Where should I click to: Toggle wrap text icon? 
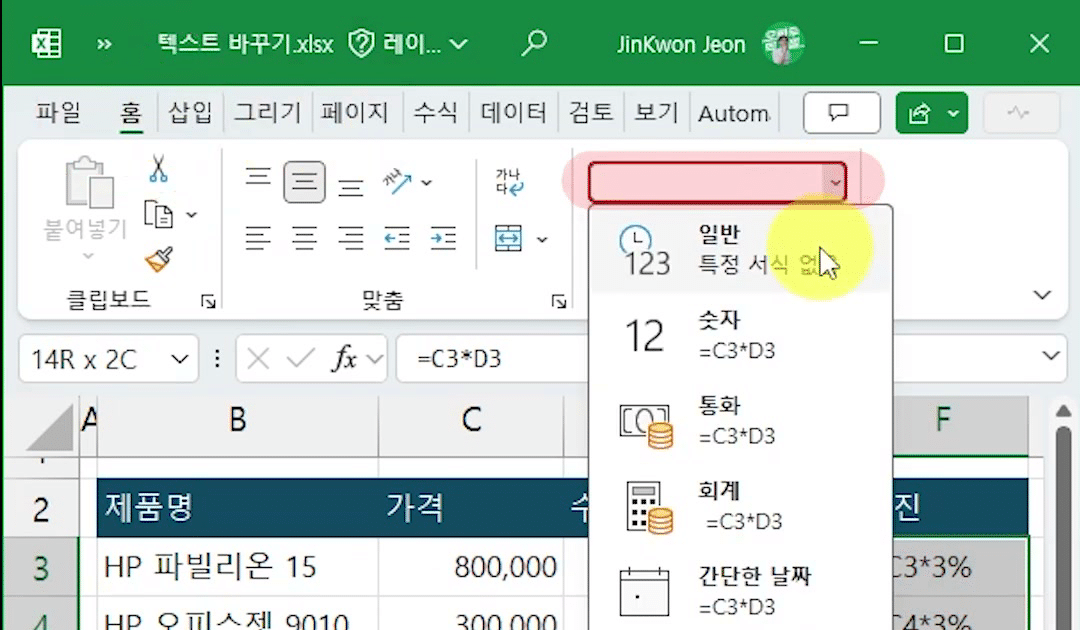point(509,182)
